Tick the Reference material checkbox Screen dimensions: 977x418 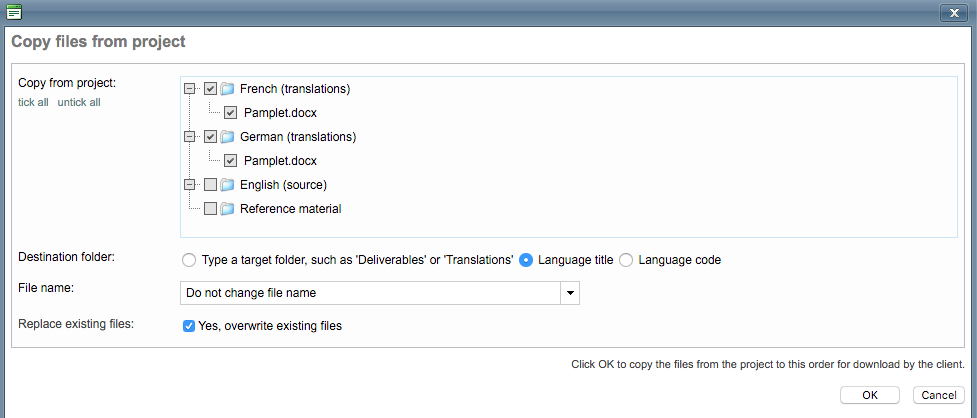[x=210, y=209]
